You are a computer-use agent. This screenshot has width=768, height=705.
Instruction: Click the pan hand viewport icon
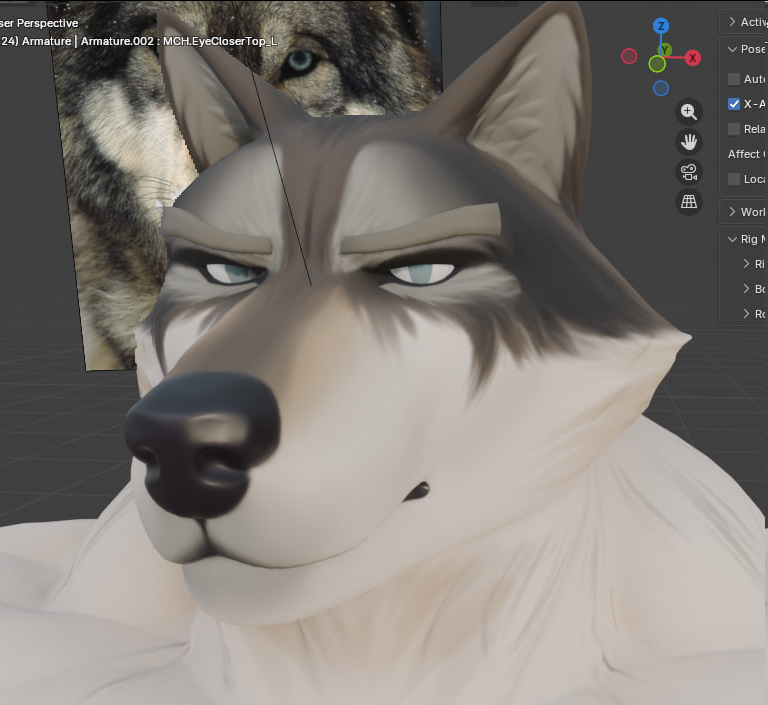(689, 141)
